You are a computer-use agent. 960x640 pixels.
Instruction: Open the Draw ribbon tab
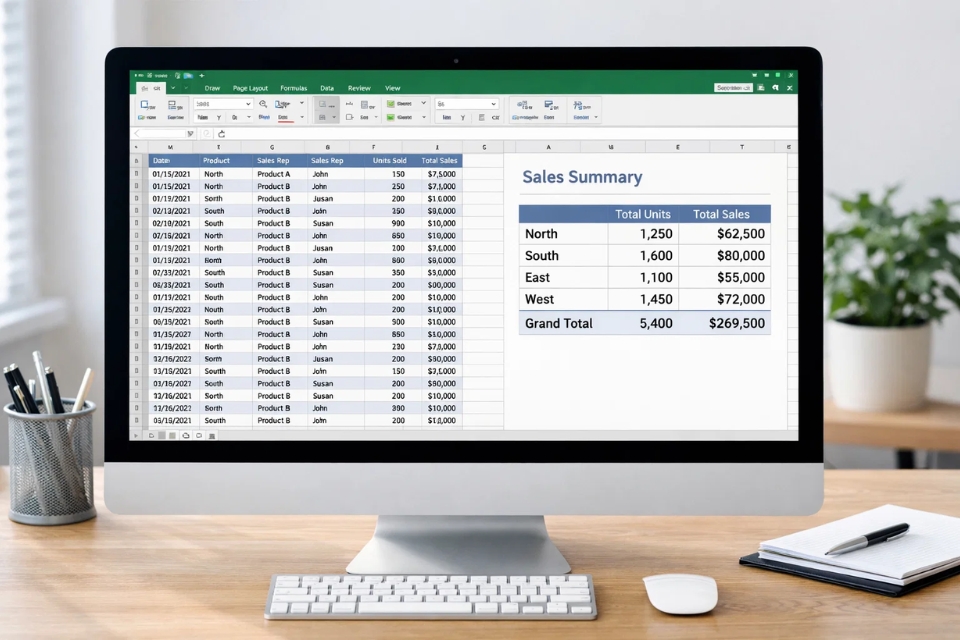coord(212,88)
